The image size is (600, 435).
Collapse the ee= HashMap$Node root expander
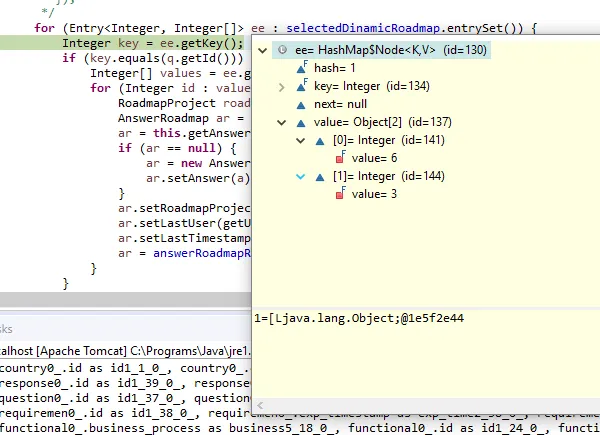coord(262,50)
